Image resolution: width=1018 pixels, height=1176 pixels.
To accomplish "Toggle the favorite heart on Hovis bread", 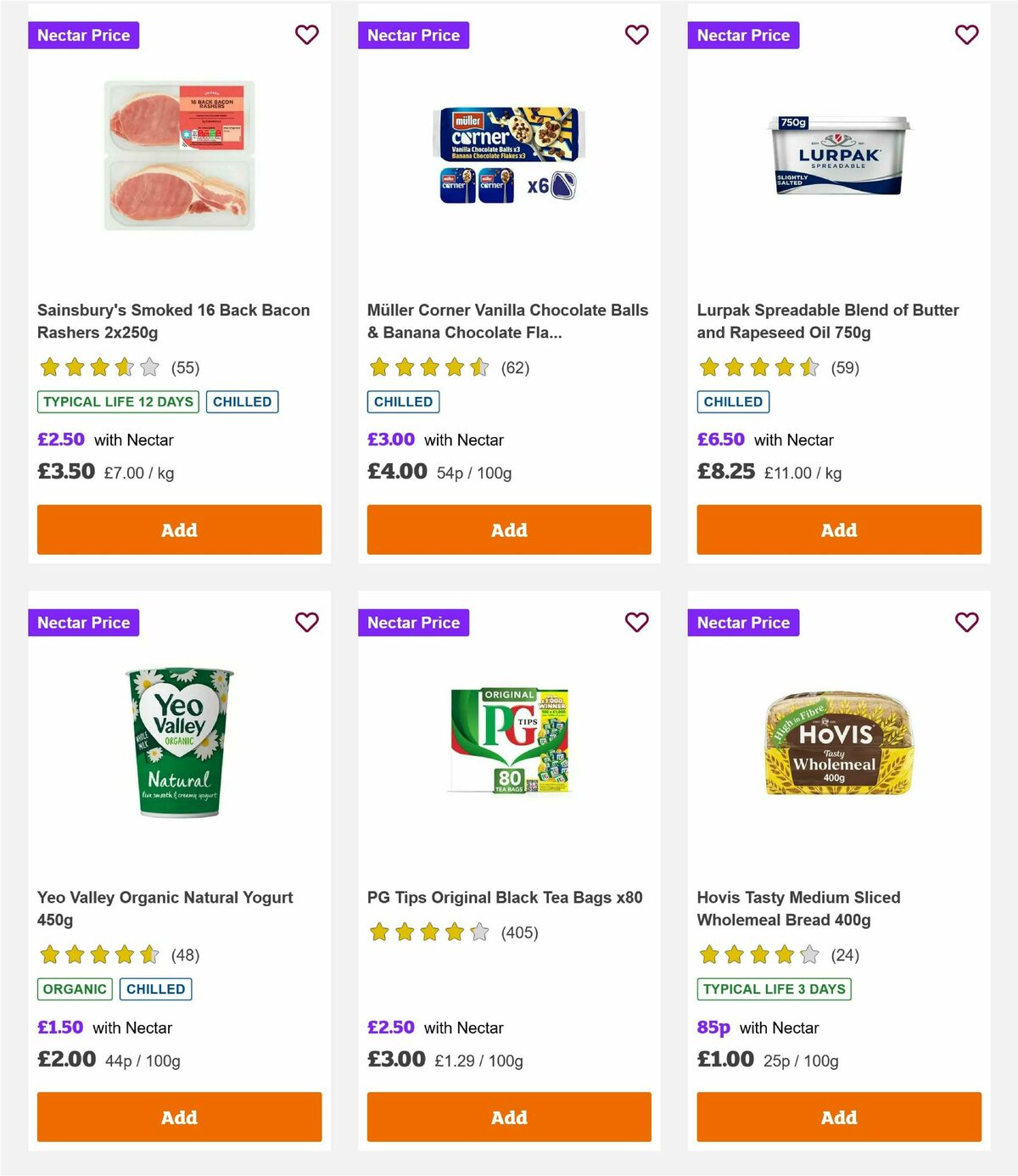I will 966,622.
